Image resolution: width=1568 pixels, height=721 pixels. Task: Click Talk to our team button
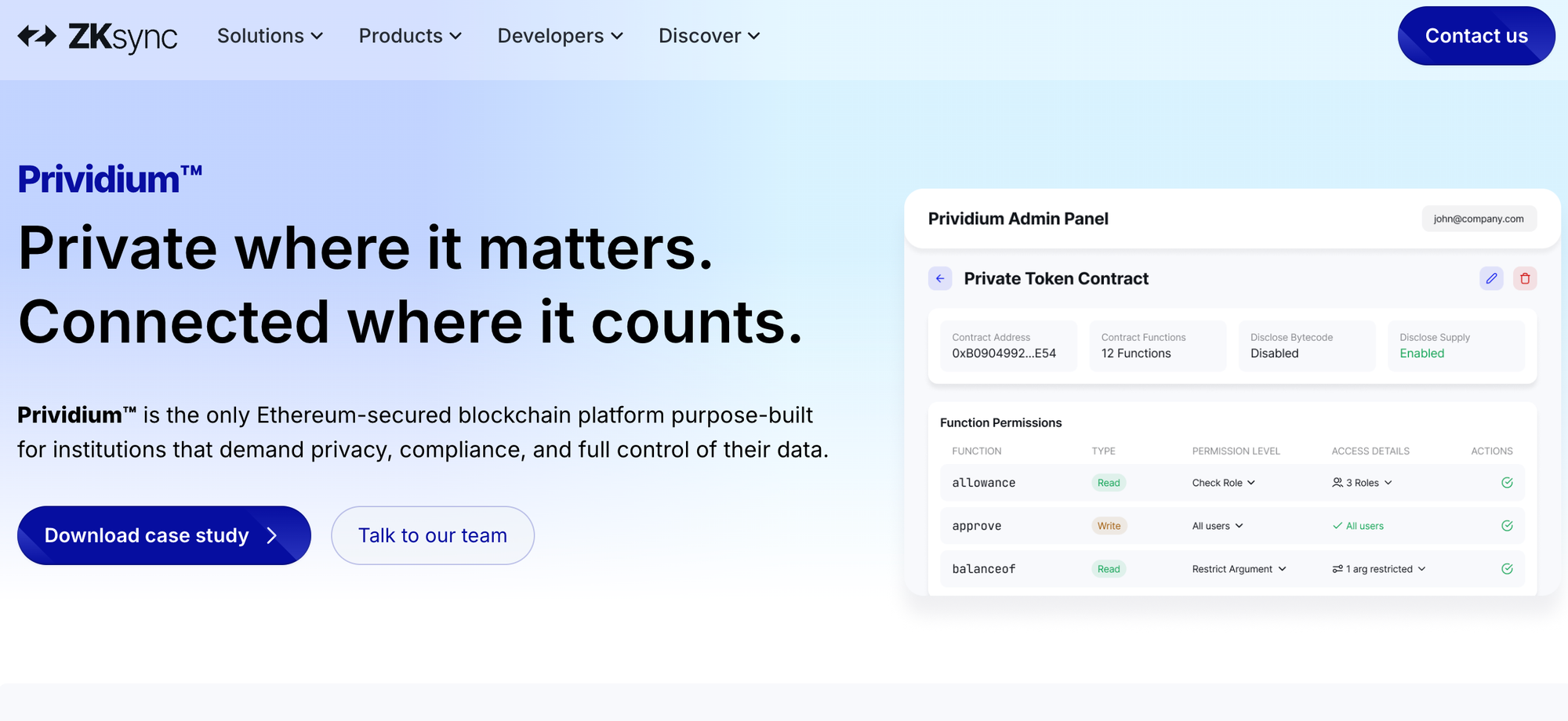pyautogui.click(x=433, y=535)
